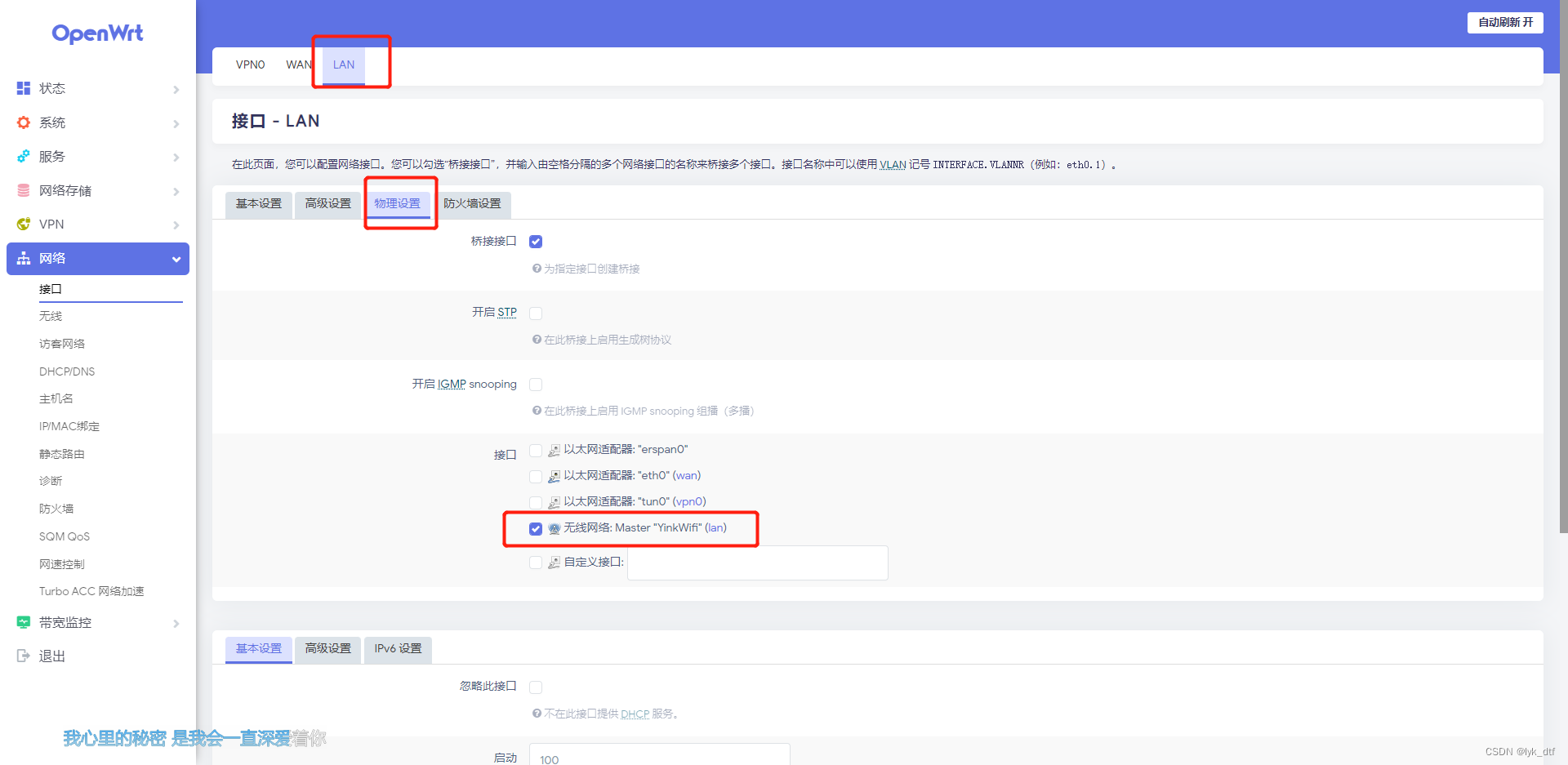Select the 网络 network tree icon
Viewport: 1568px width, 765px height.
(23, 258)
